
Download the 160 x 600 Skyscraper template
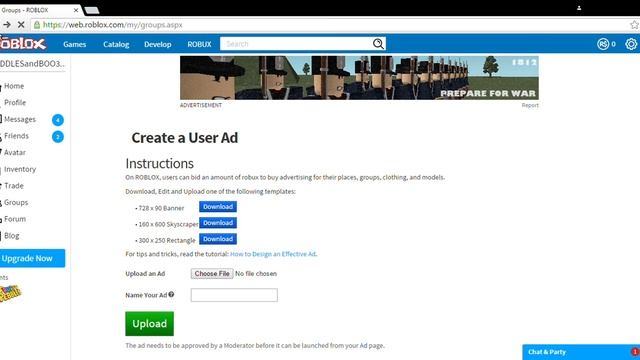[218, 223]
